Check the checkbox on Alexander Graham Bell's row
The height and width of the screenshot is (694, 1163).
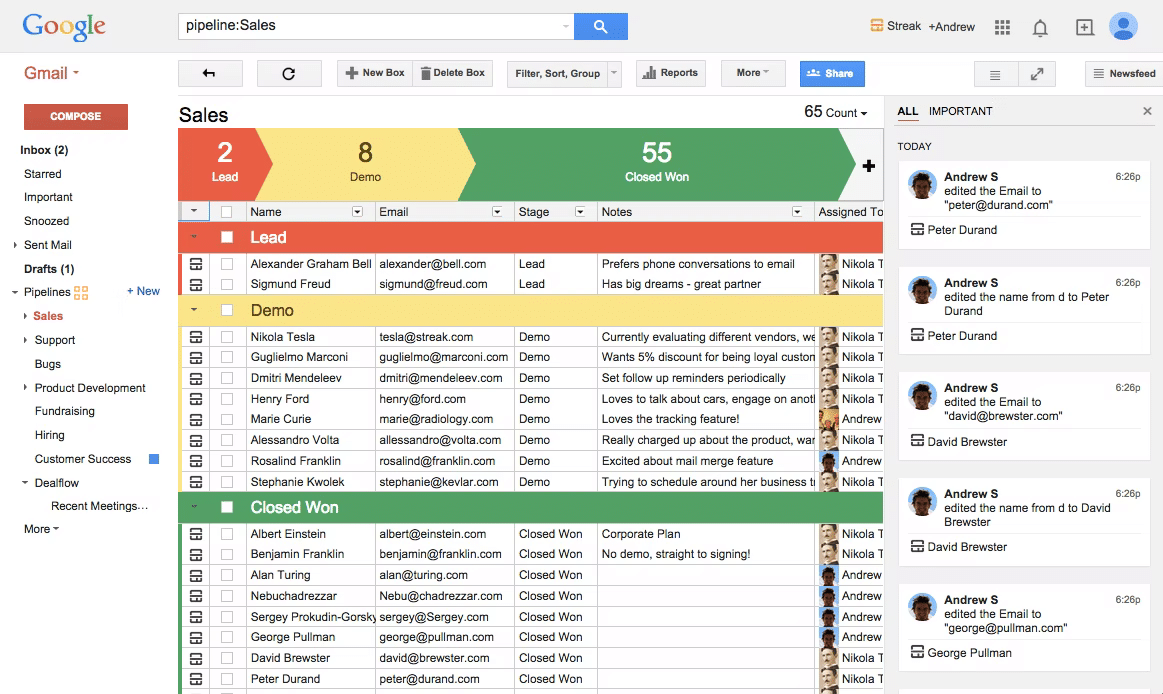click(x=228, y=265)
